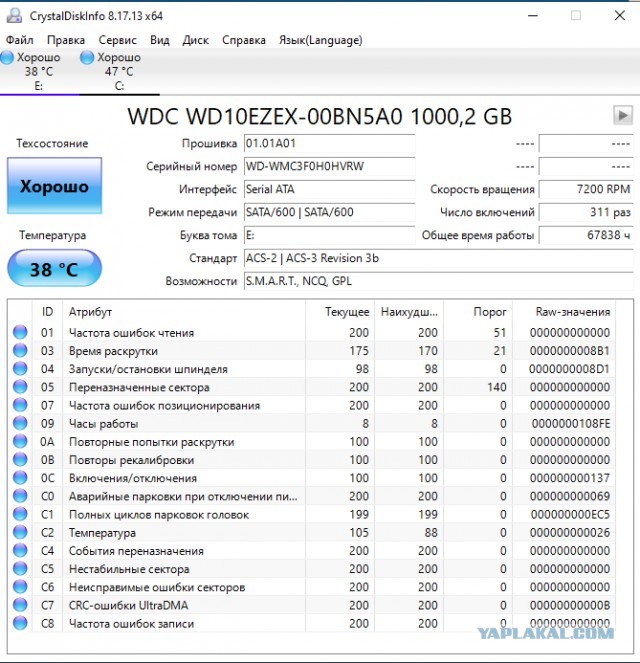Open the Вид menu

(x=160, y=40)
